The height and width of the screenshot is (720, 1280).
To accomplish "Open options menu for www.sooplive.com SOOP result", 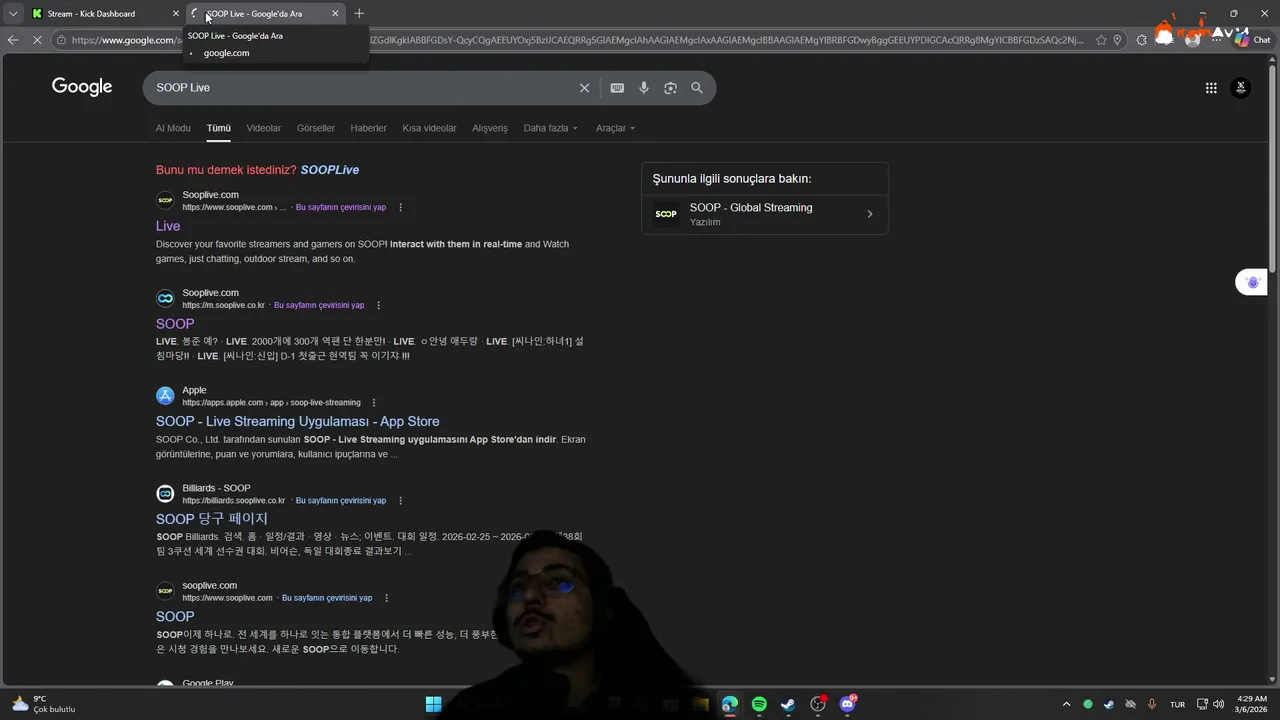I will pyautogui.click(x=387, y=598).
